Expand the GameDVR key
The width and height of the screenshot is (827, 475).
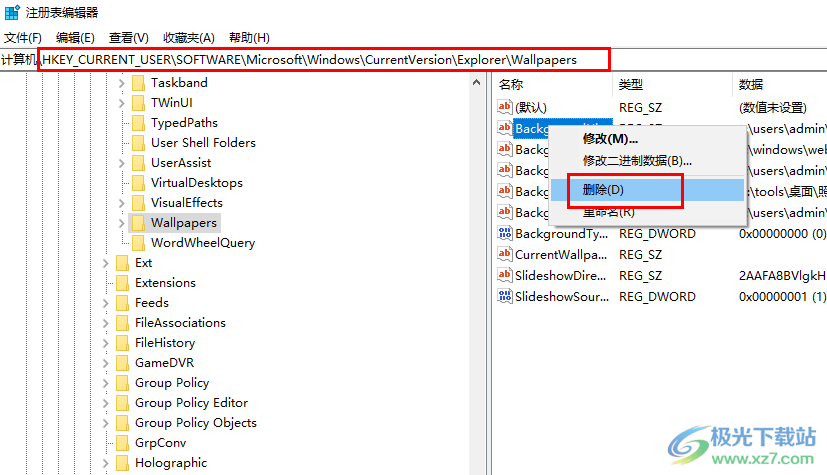pos(105,364)
